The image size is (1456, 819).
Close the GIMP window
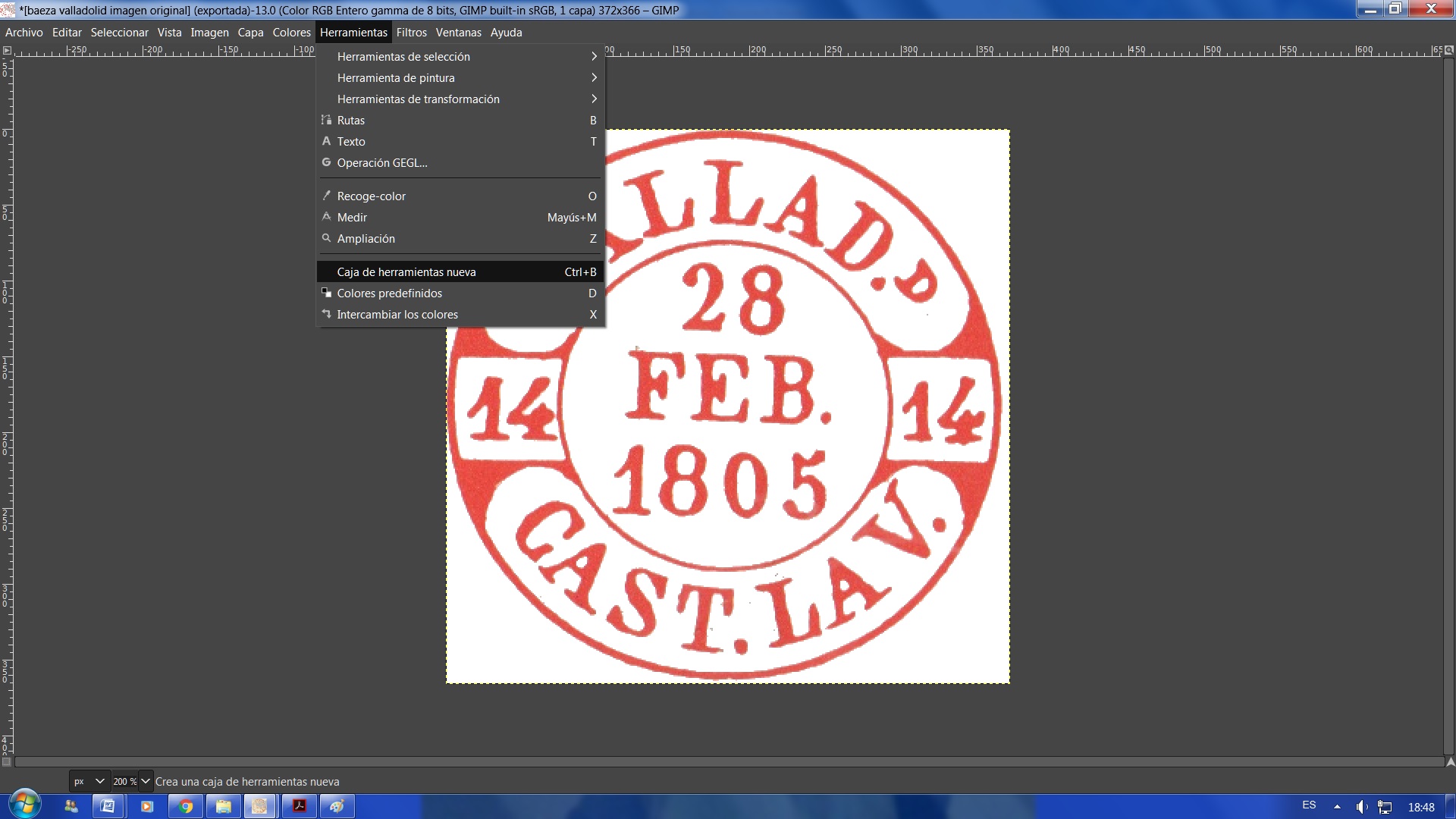point(1431,9)
